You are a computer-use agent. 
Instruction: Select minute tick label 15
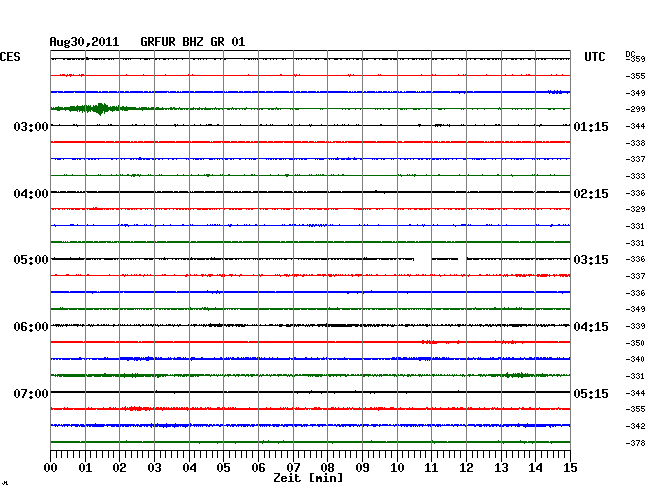570,467
